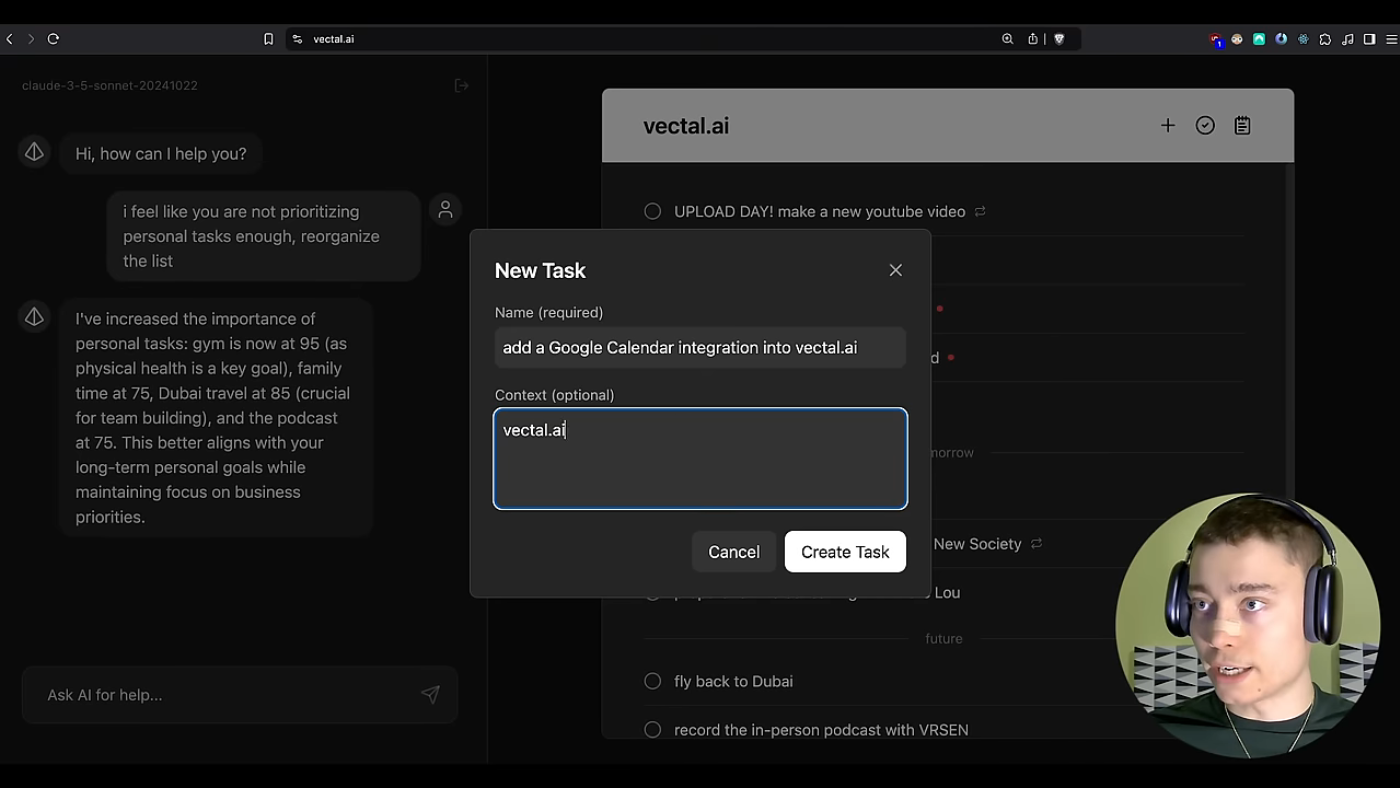Check off the 'fly back to Dubai' task
1400x788 pixels.
(653, 681)
